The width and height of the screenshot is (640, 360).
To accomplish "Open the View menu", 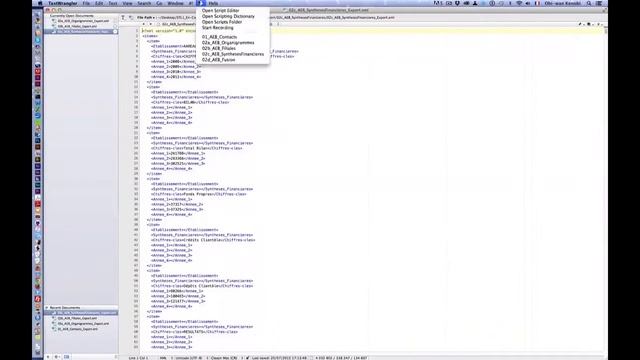I will point(127,3).
